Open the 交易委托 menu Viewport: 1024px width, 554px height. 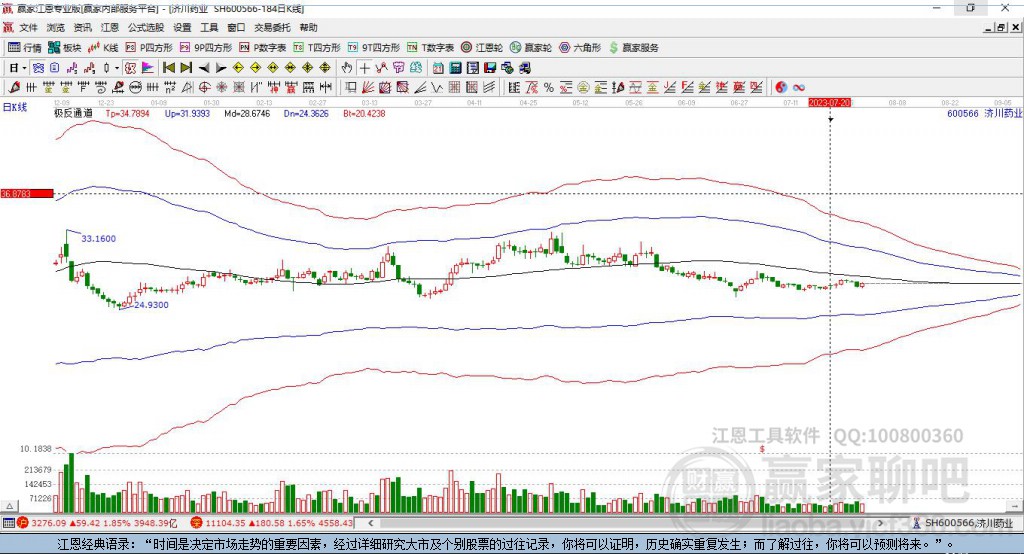point(272,27)
